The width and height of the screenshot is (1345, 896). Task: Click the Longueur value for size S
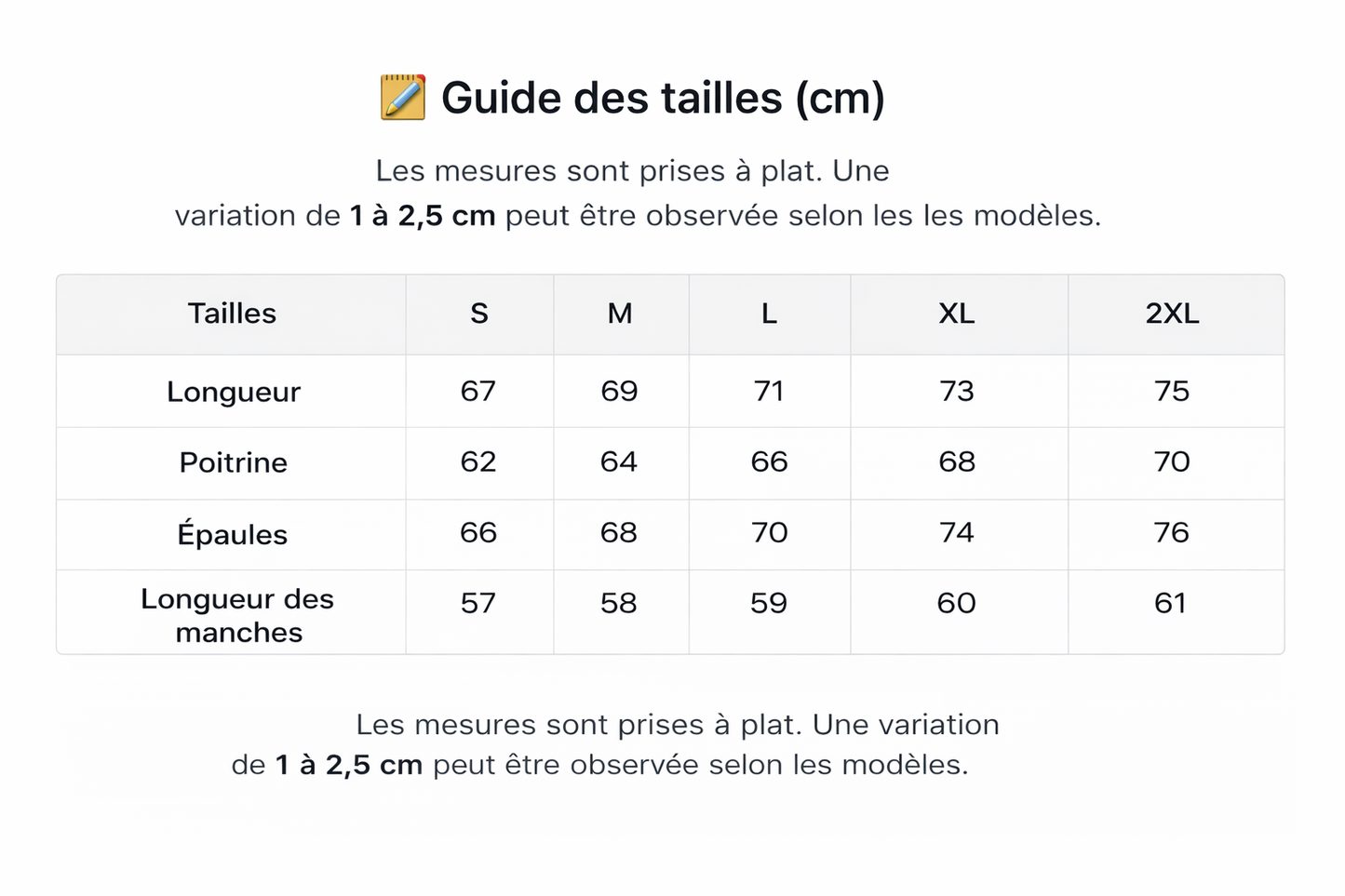point(478,391)
